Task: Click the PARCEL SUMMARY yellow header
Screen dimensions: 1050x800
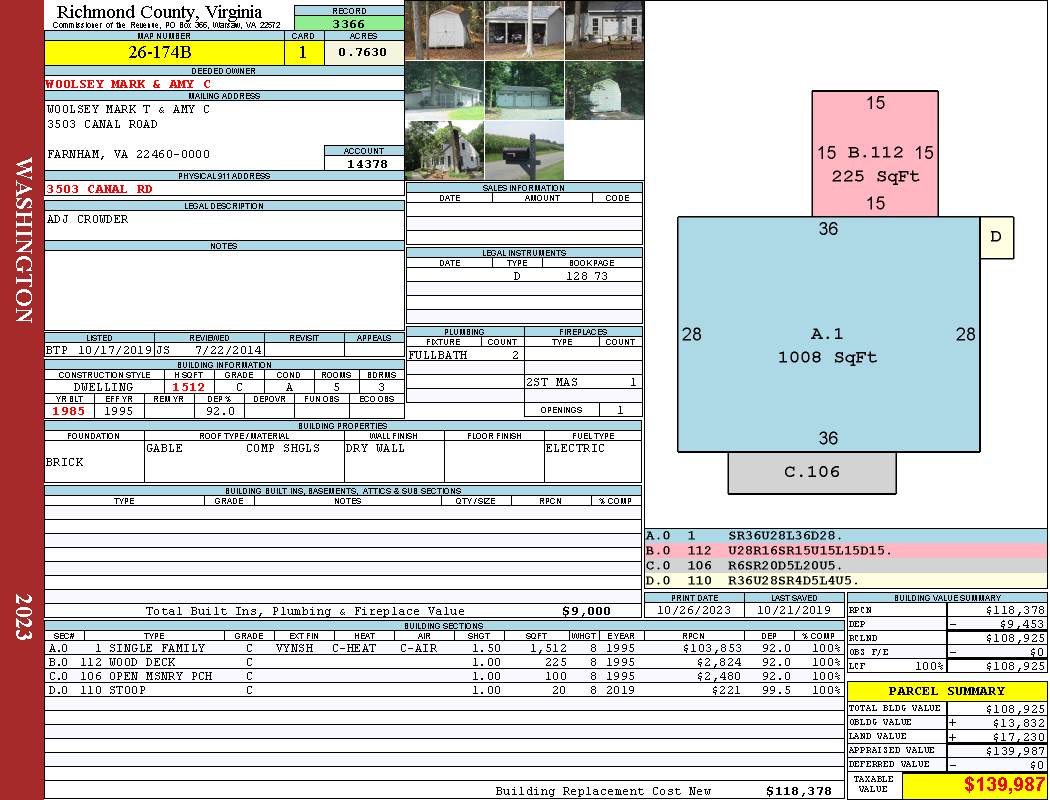Action: [x=947, y=691]
